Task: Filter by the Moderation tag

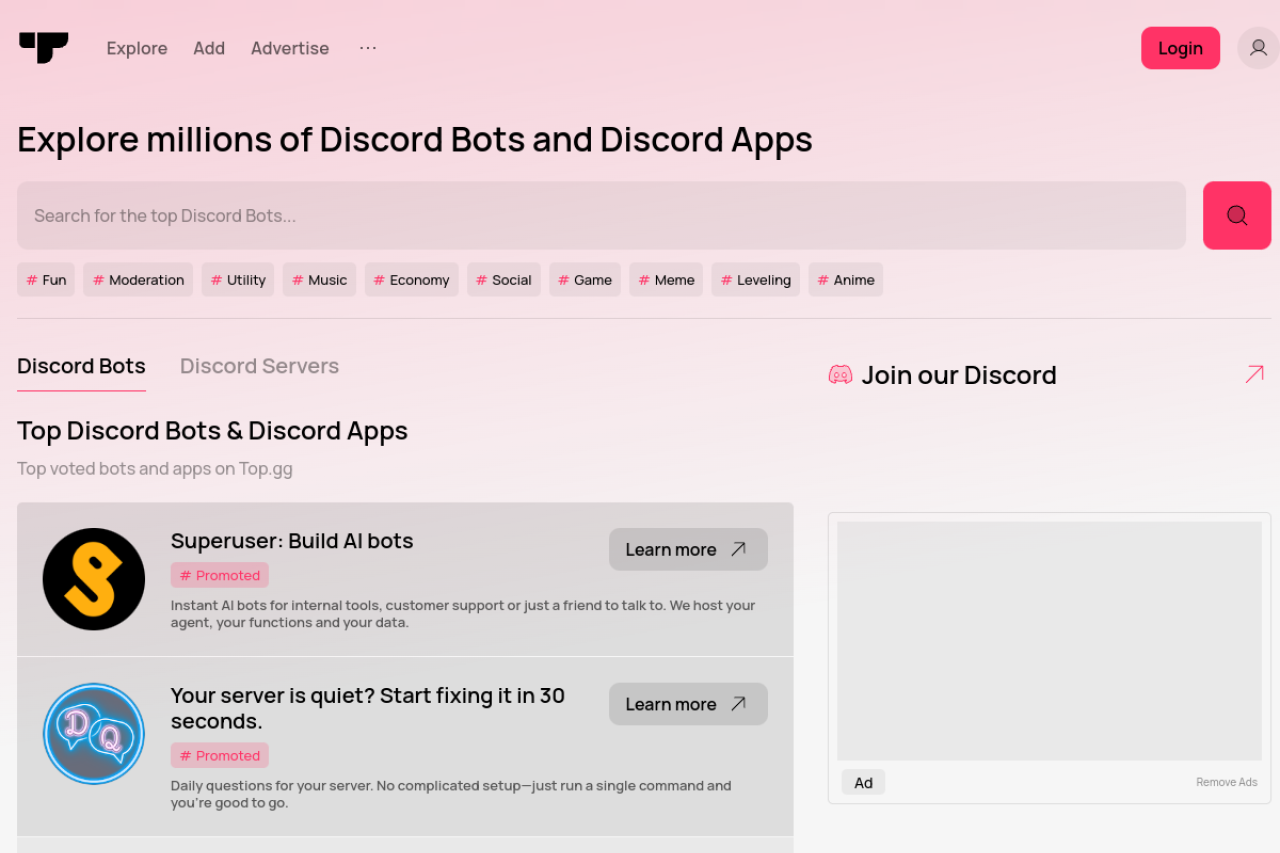Action: pos(138,280)
